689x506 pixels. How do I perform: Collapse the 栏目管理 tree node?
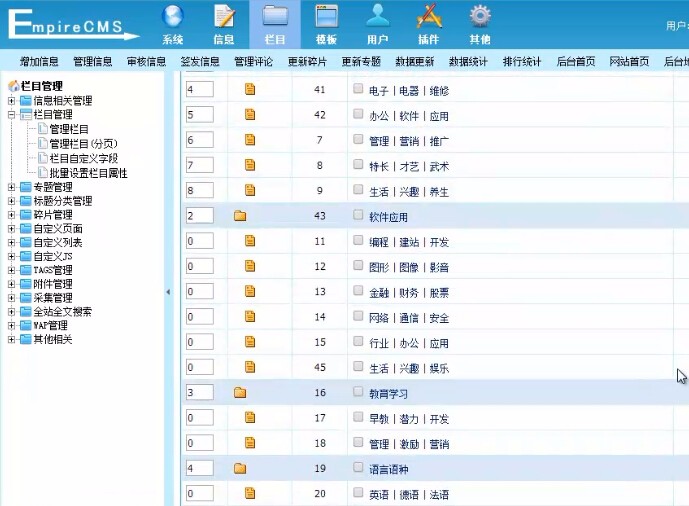coord(11,115)
